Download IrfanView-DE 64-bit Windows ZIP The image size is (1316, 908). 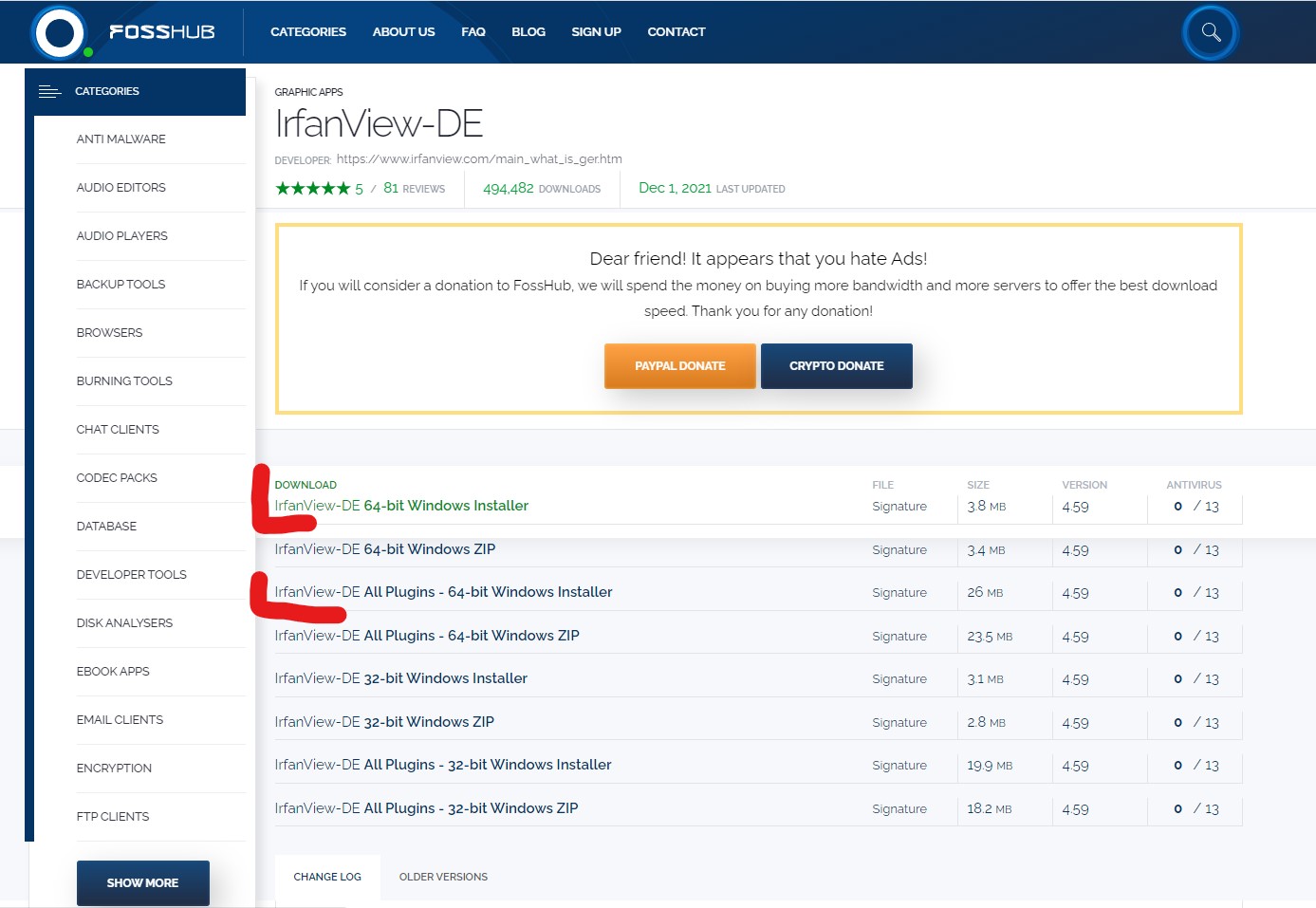385,549
